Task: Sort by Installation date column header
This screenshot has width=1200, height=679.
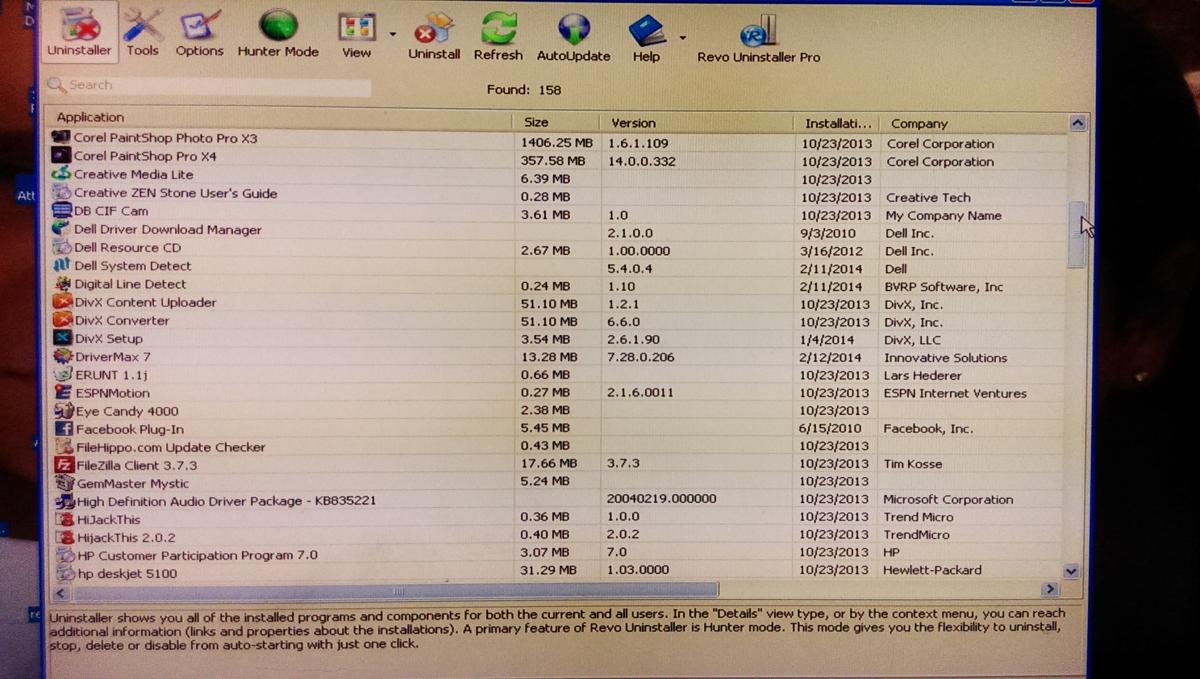Action: (838, 124)
